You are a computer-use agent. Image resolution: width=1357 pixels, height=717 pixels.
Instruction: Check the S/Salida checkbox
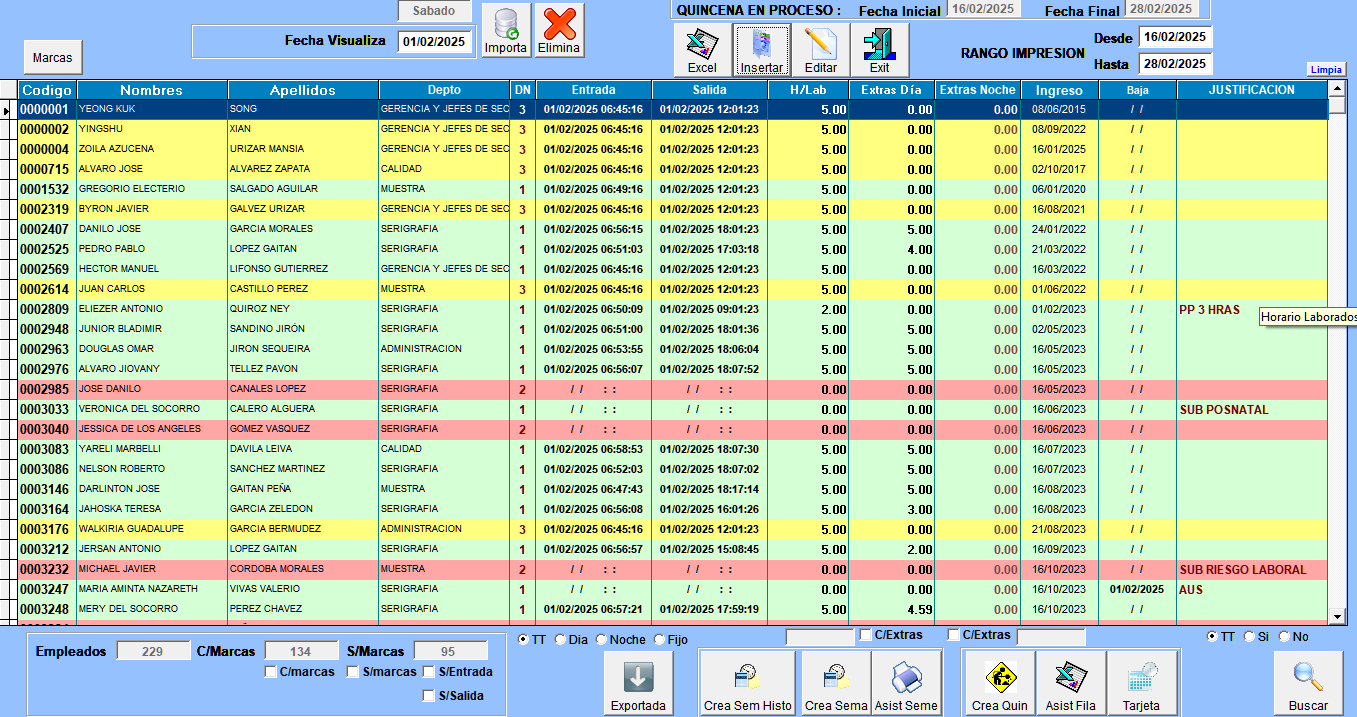tap(429, 696)
